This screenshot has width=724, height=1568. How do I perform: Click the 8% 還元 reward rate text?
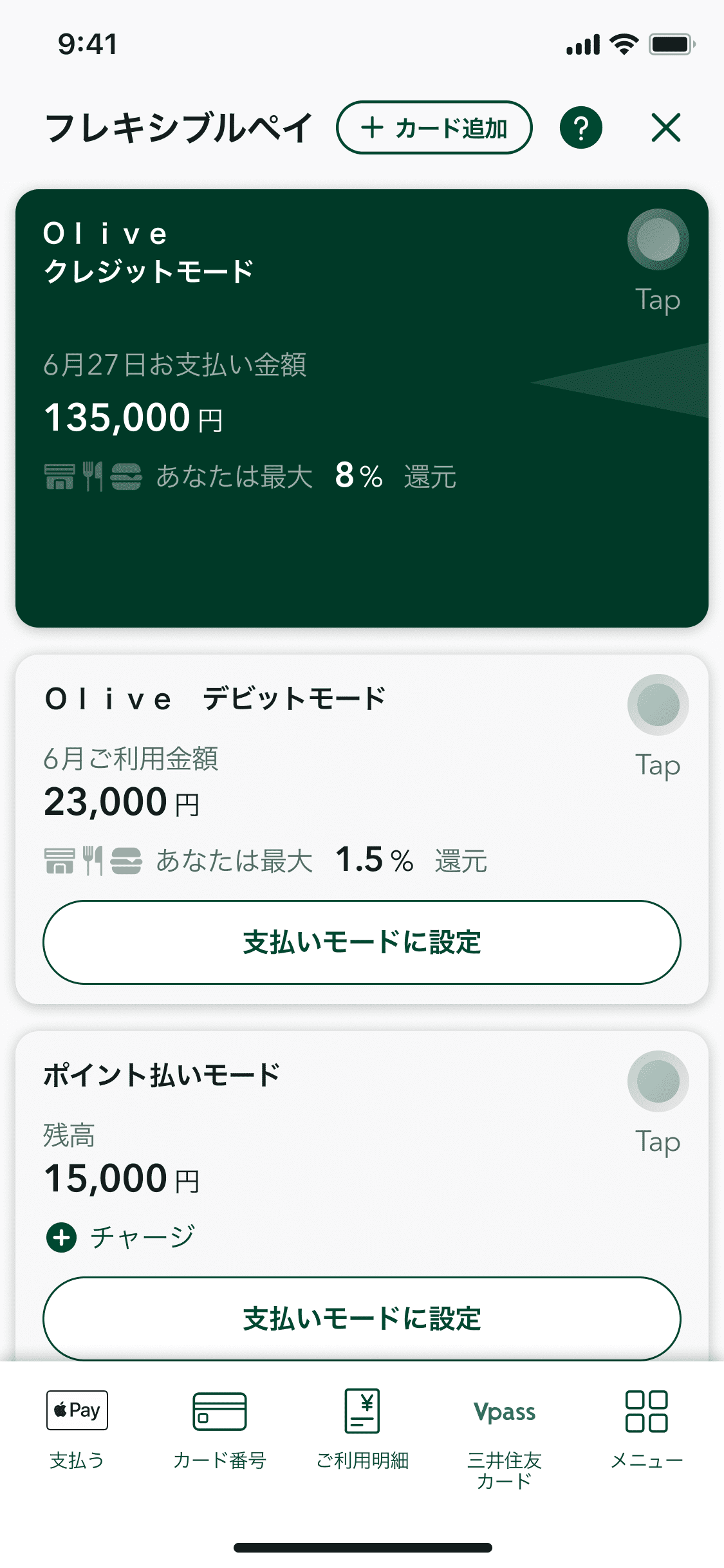[x=395, y=477]
